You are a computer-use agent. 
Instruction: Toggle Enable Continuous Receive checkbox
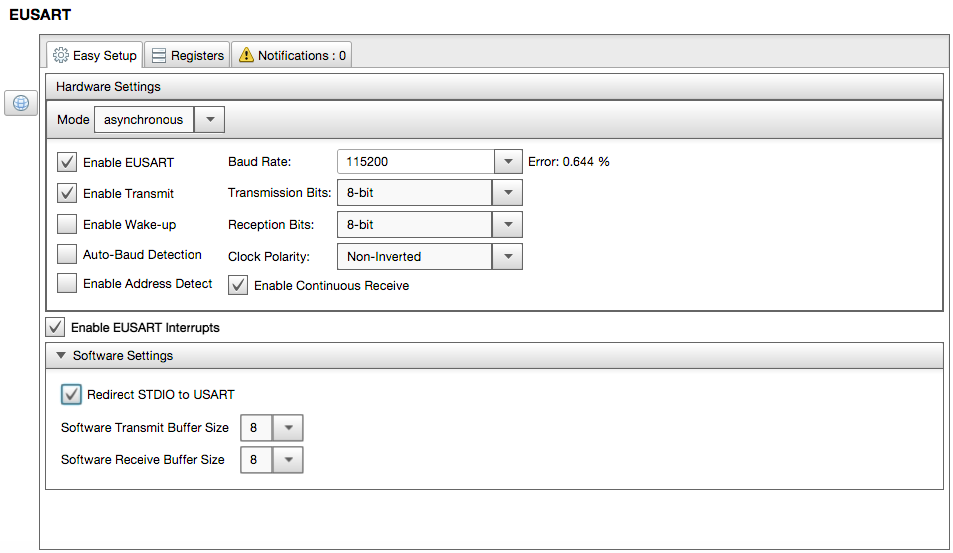coord(238,285)
